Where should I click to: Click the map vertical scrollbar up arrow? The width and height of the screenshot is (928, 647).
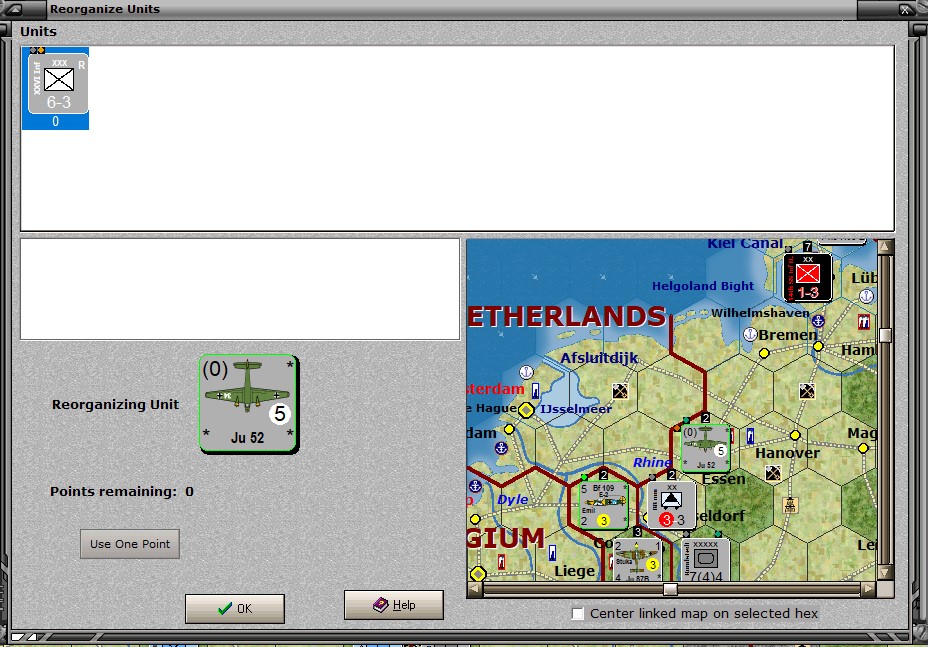click(885, 247)
